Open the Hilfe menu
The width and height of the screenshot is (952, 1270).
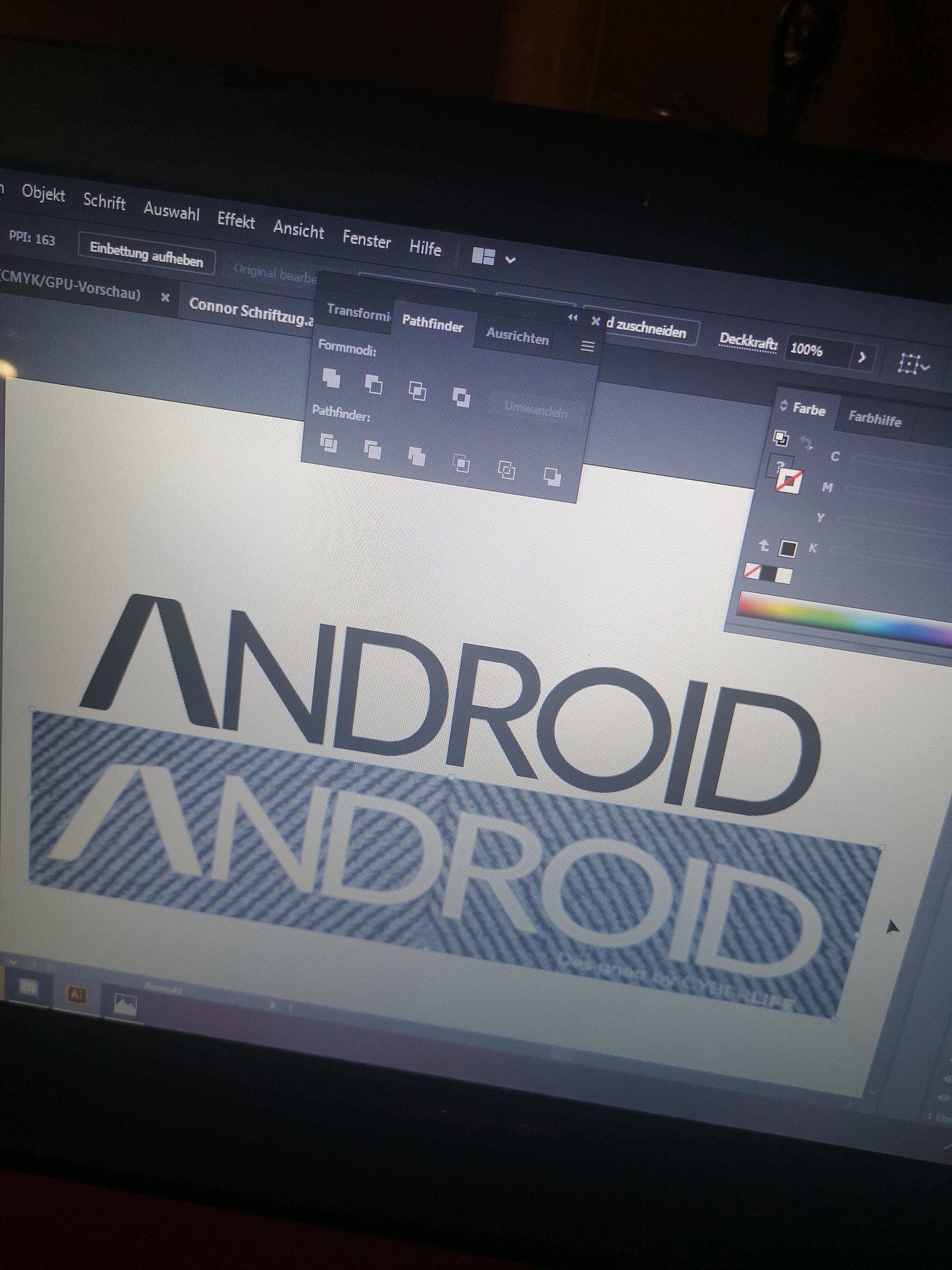pyautogui.click(x=425, y=247)
